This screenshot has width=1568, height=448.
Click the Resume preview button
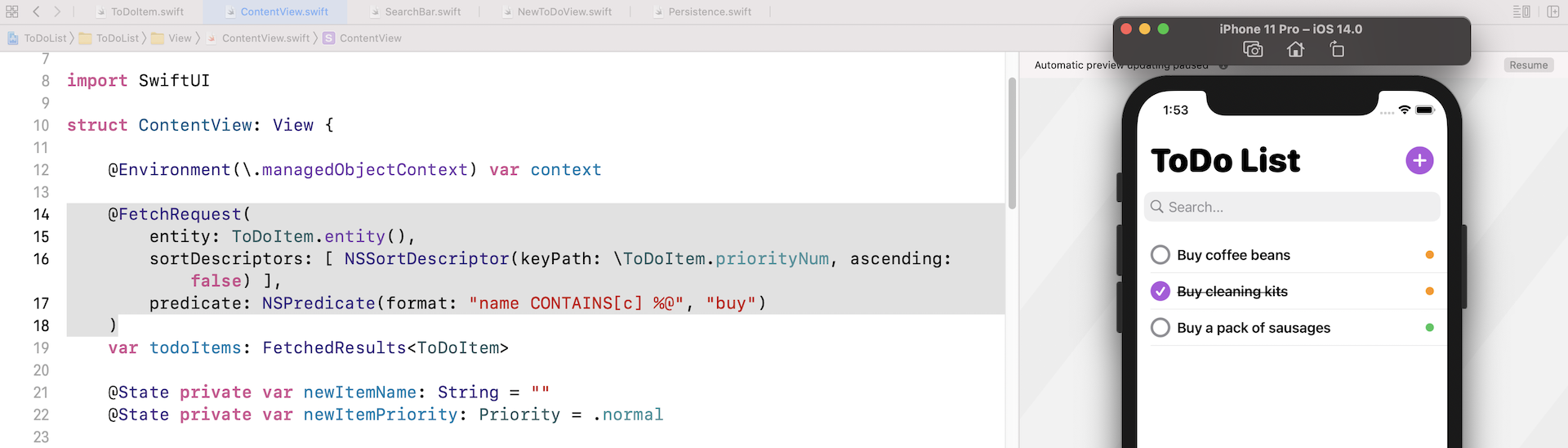pyautogui.click(x=1528, y=65)
